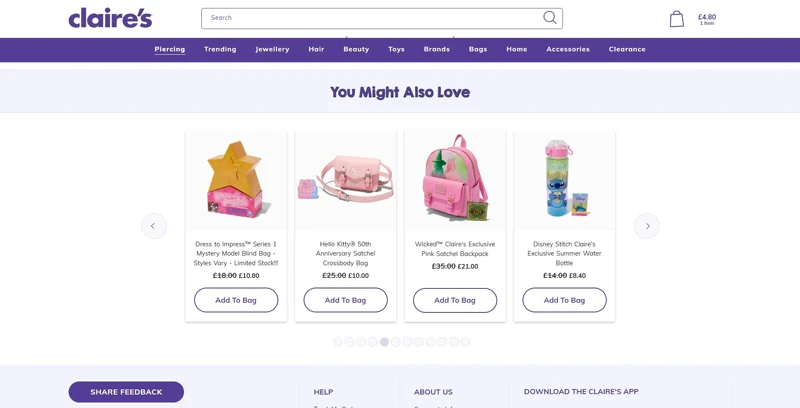Go to previous carousel slide arrow
Viewport: 800px width, 408px height.
pos(154,226)
